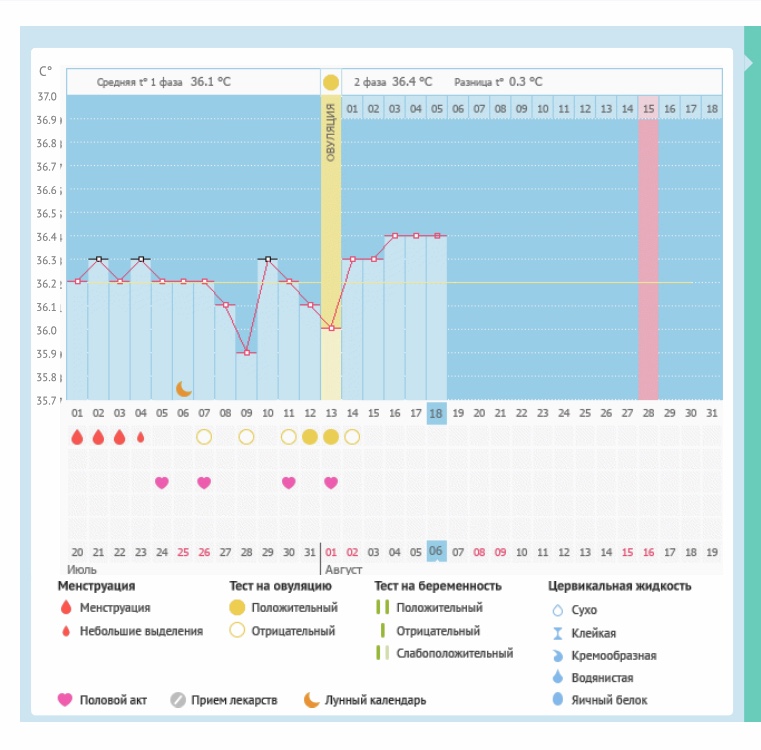Click the empty ovulation test circle on day 07
Image resolution: width=761 pixels, height=750 pixels.
pos(204,437)
